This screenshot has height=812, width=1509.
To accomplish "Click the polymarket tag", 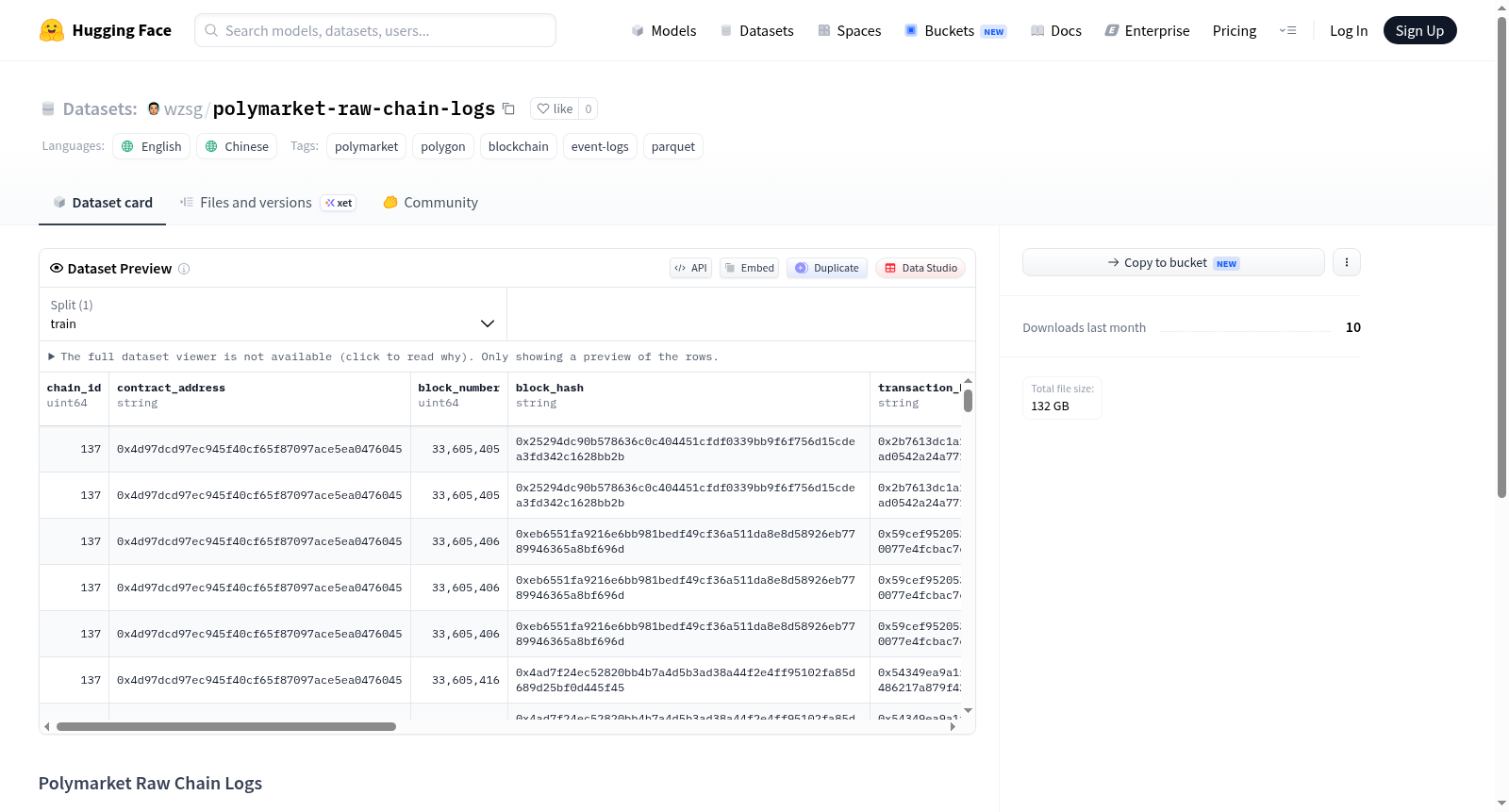I will pyautogui.click(x=366, y=146).
